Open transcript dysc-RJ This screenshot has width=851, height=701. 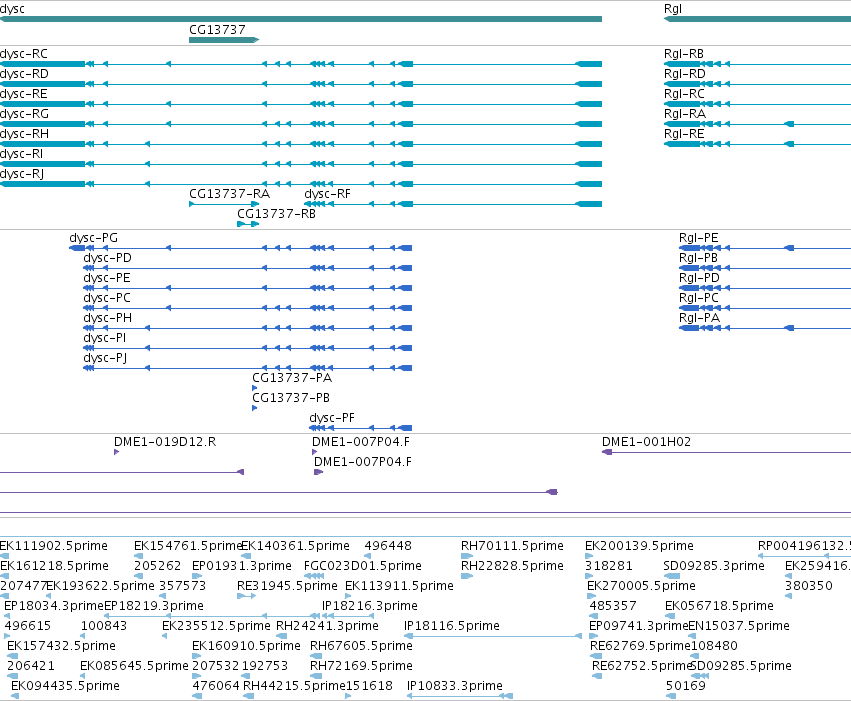point(22,174)
